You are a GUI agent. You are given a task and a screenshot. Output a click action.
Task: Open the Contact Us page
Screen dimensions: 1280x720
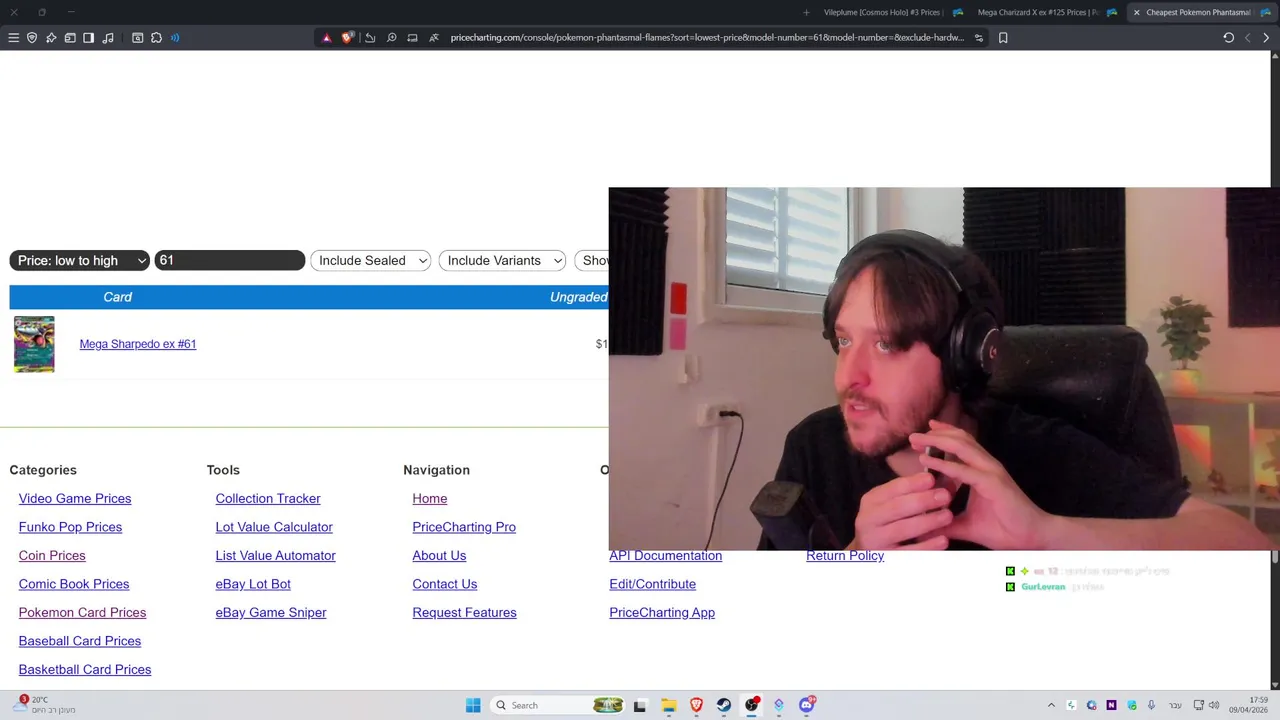coord(445,584)
